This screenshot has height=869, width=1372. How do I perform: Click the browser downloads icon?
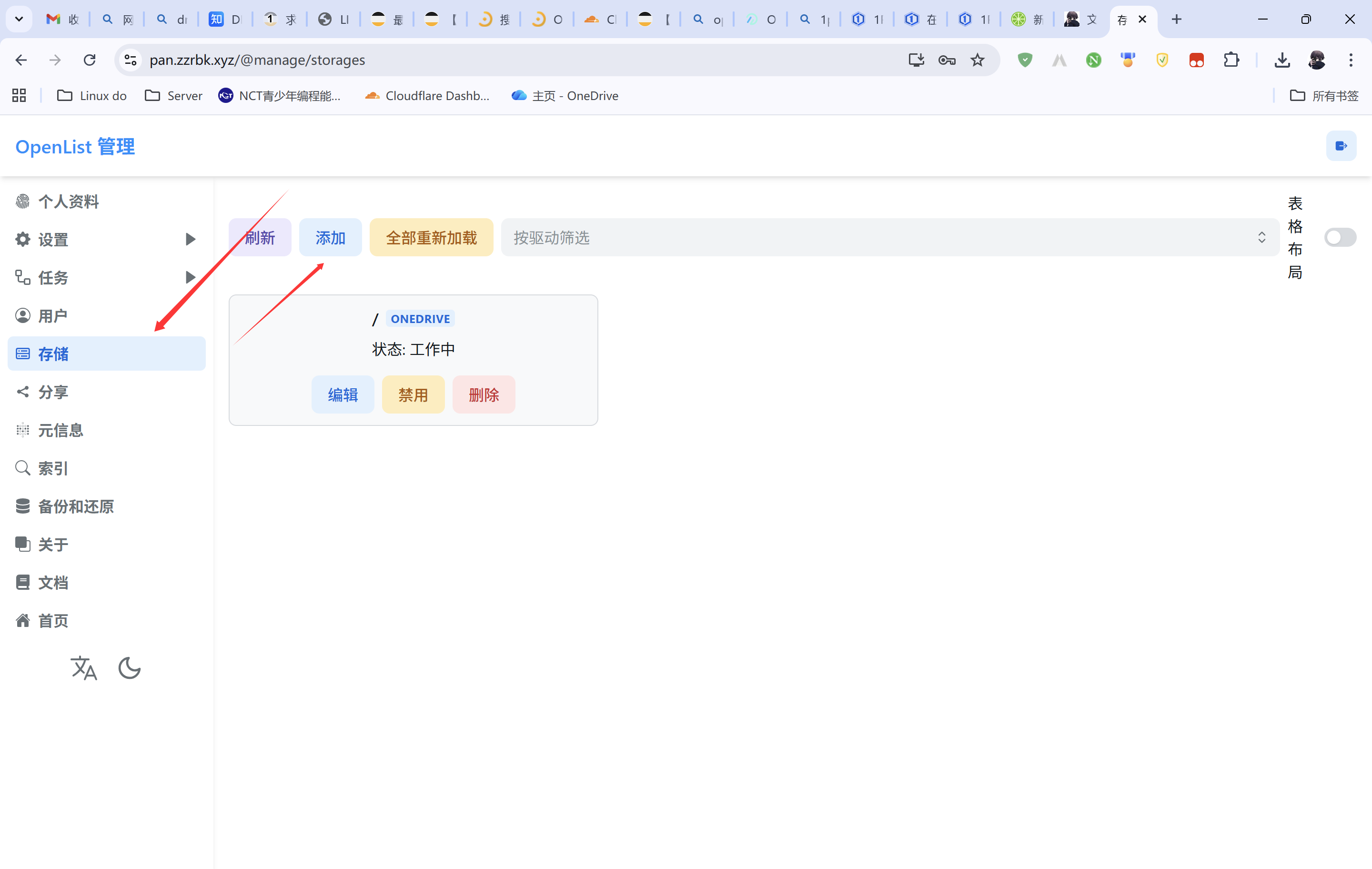[x=1282, y=60]
